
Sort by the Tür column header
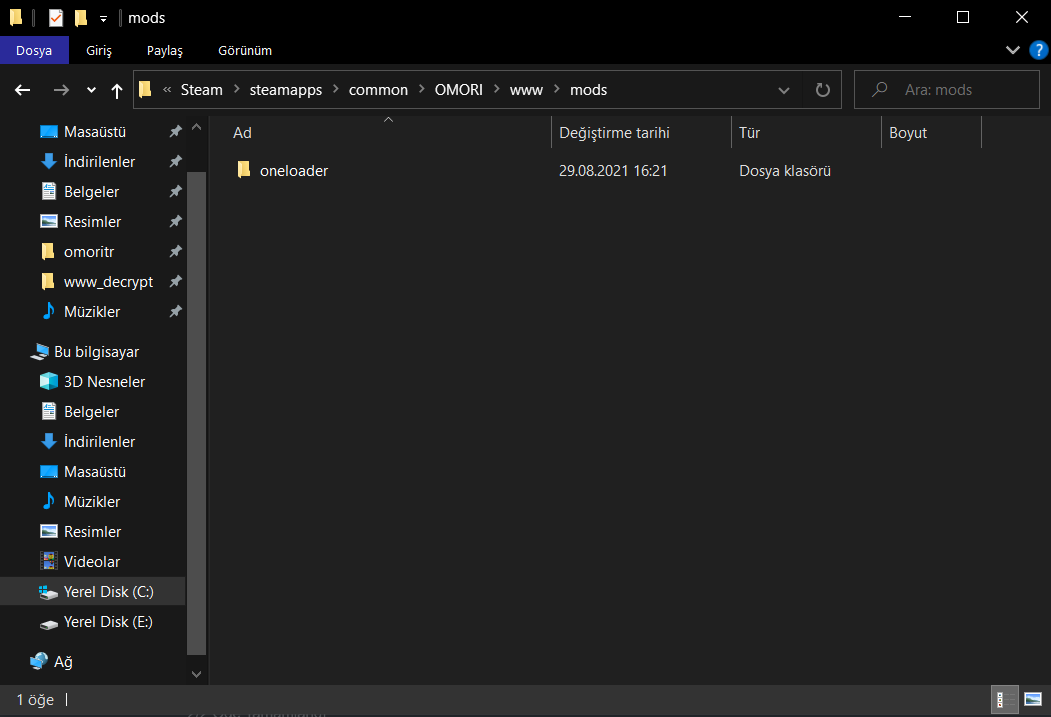click(x=806, y=133)
